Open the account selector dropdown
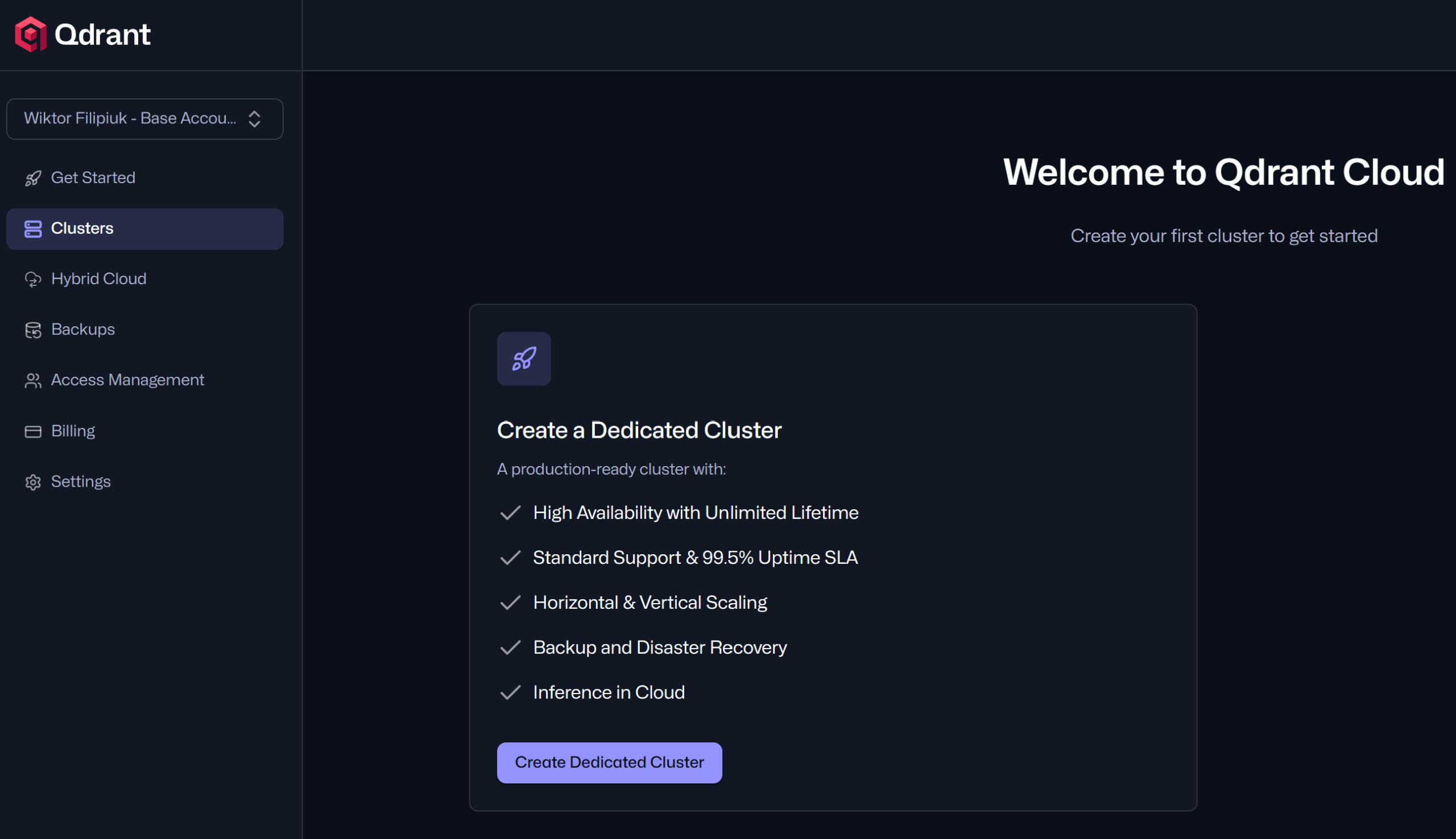 pyautogui.click(x=144, y=119)
